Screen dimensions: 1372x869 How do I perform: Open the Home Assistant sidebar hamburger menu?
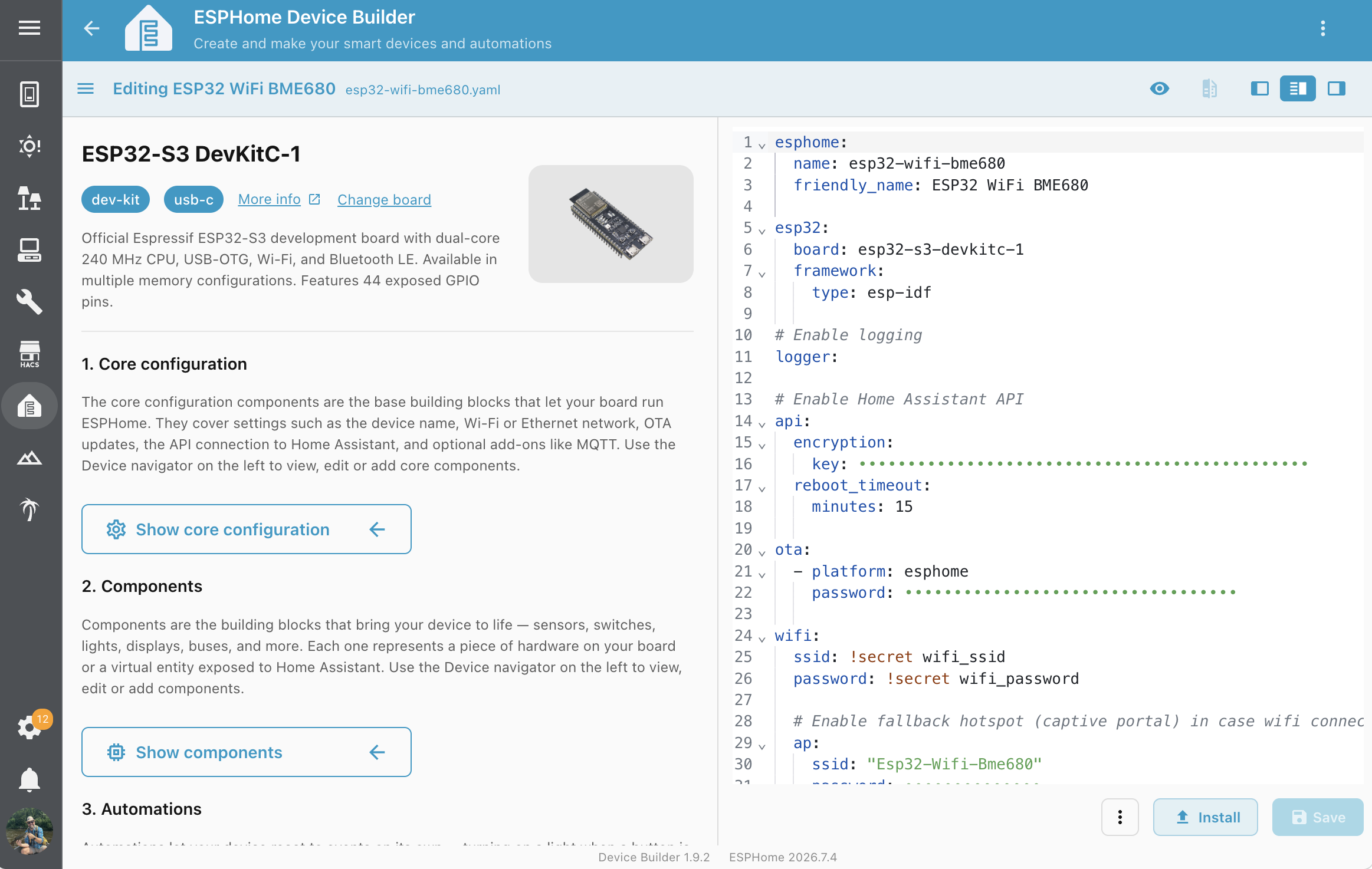29,28
